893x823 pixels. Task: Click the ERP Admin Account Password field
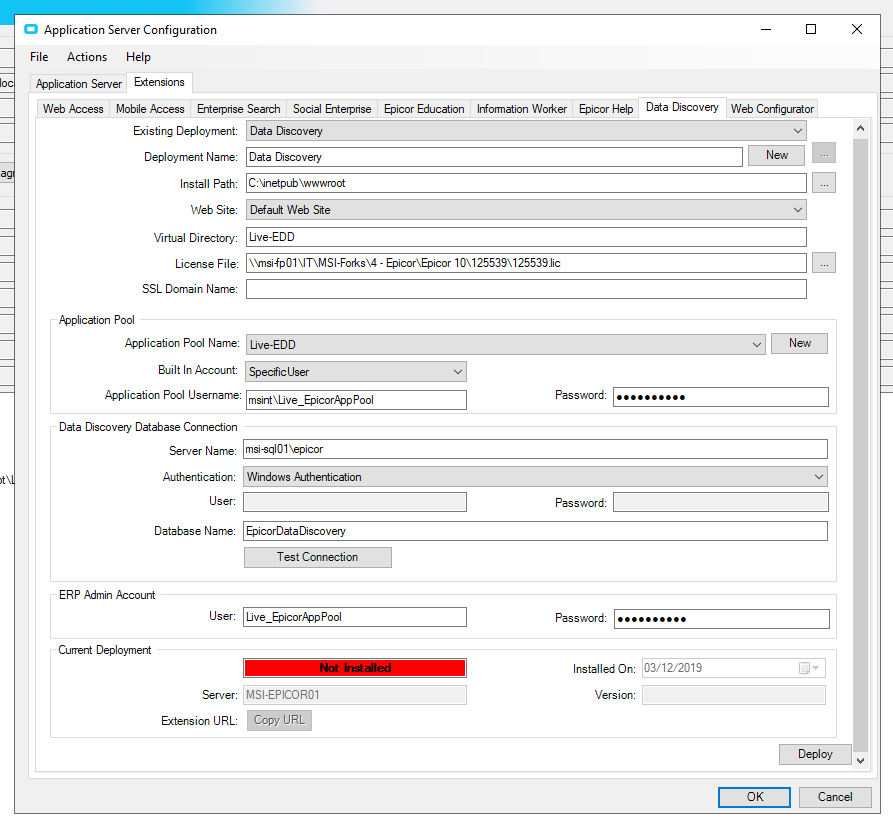tap(722, 619)
